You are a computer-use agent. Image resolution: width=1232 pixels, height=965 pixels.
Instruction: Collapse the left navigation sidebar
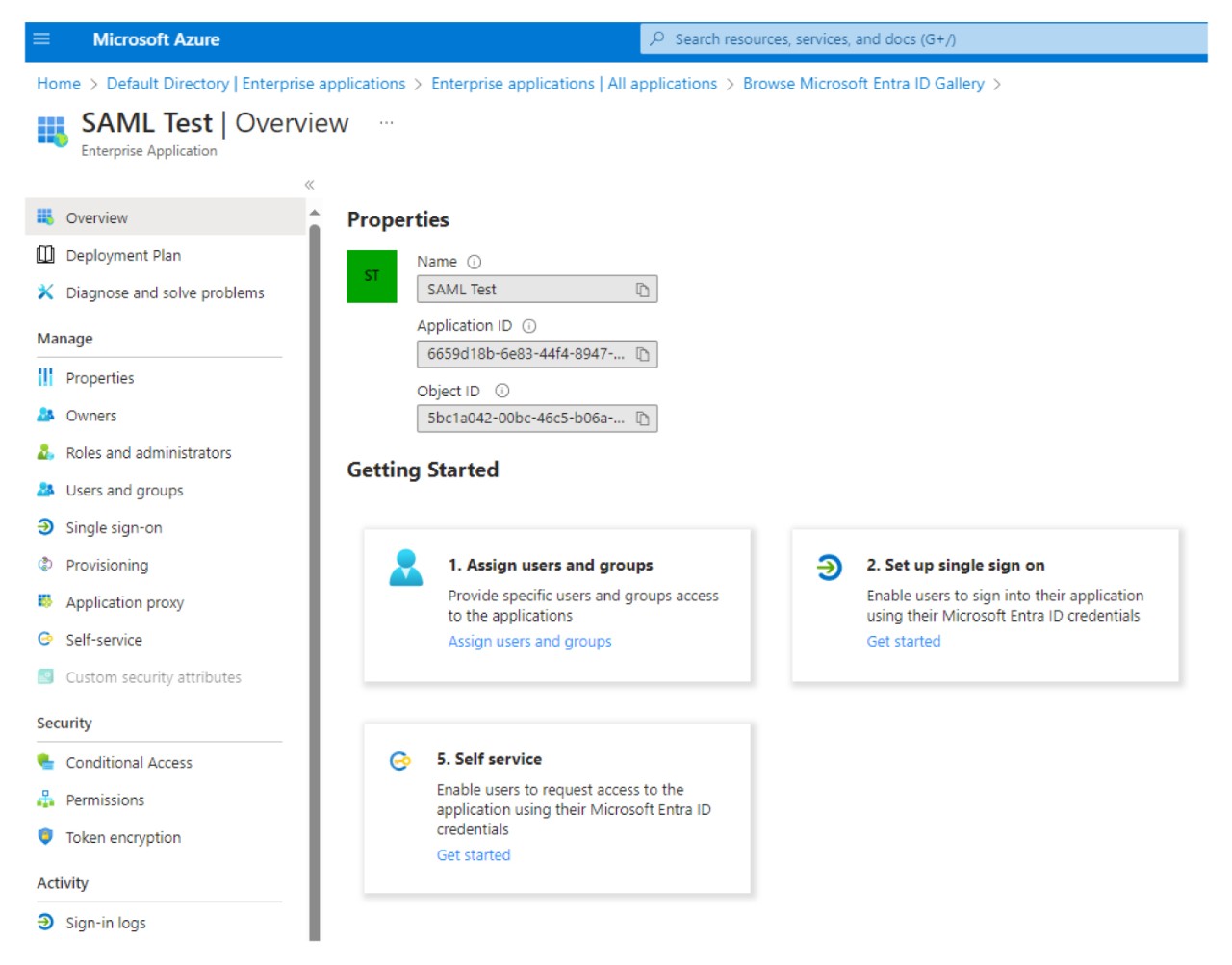pyautogui.click(x=309, y=185)
